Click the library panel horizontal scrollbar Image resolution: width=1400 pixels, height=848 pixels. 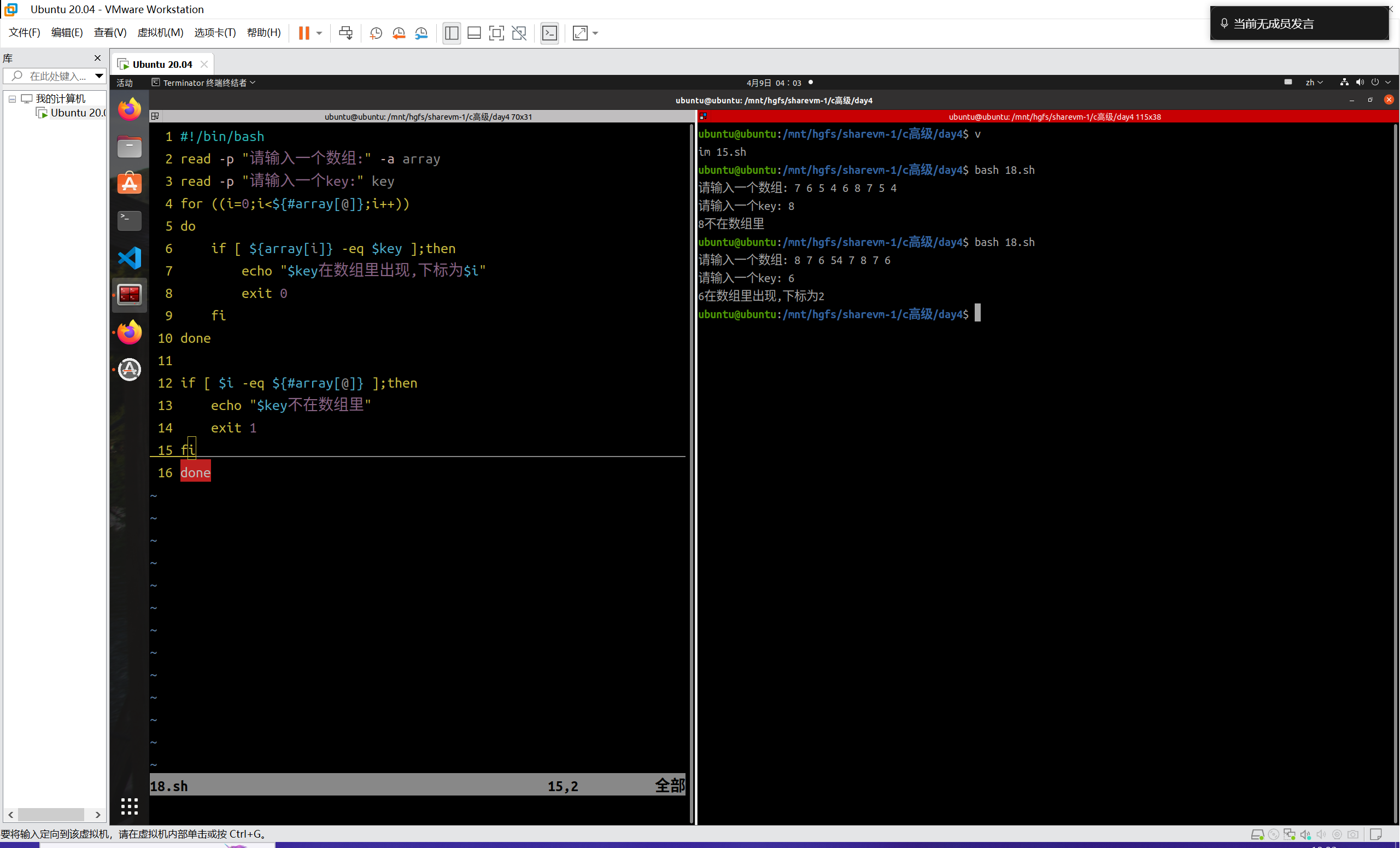click(51, 815)
